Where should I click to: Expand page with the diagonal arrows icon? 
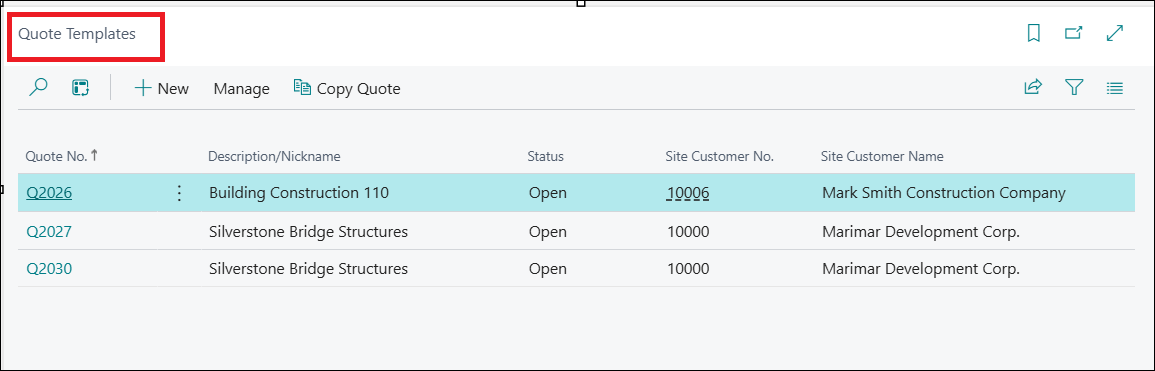tap(1115, 33)
